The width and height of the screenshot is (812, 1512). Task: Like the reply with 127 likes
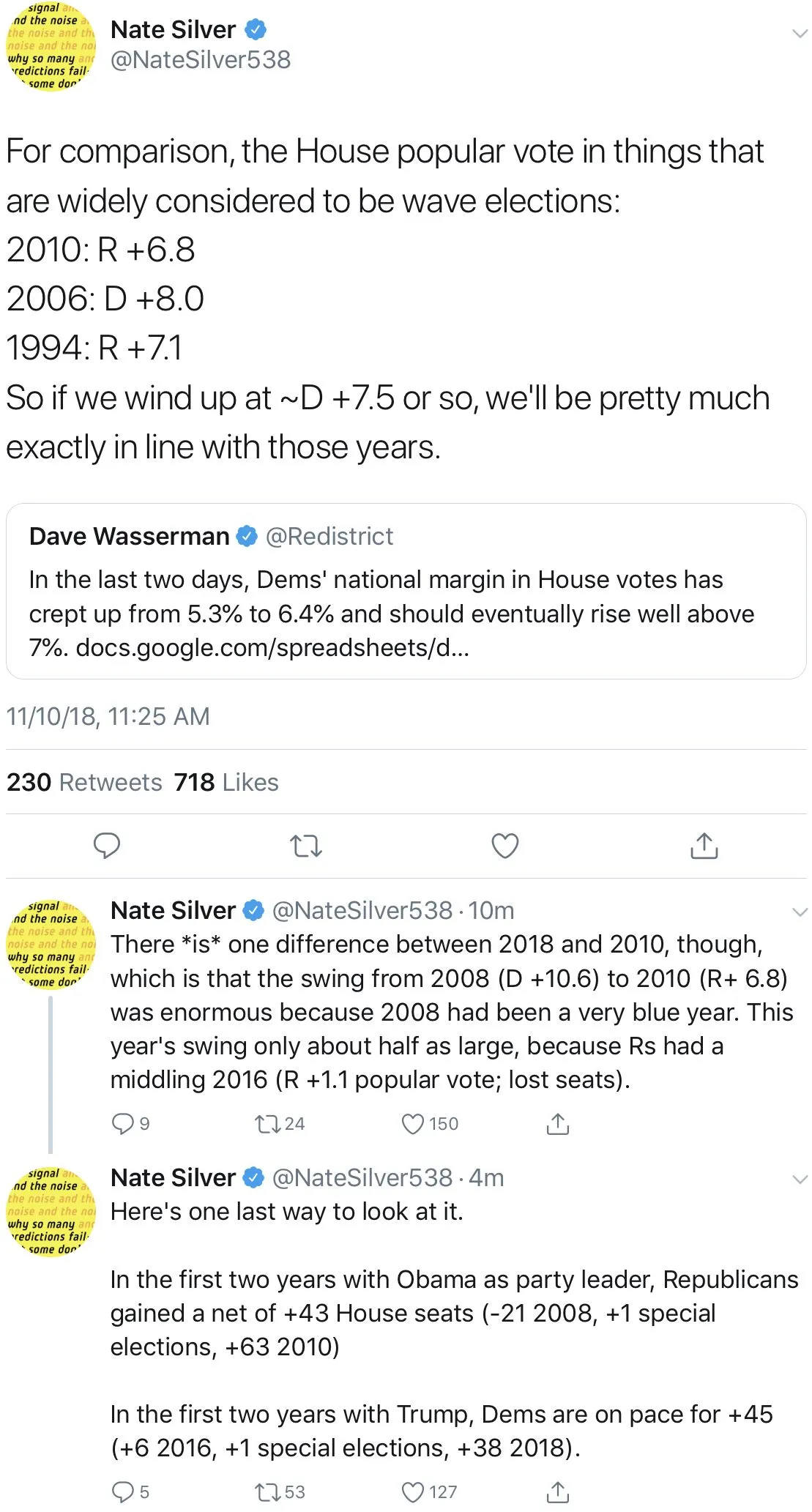click(x=413, y=1491)
